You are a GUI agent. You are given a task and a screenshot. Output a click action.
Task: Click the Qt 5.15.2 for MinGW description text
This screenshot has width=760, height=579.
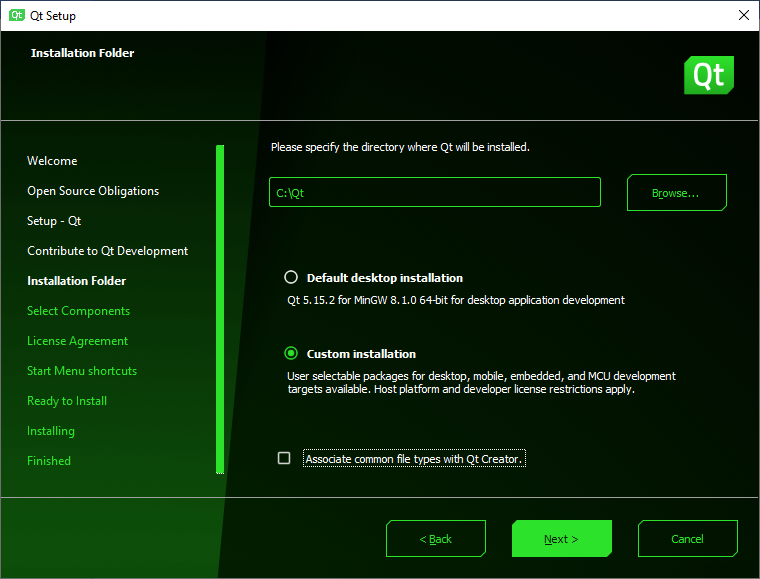coord(456,300)
